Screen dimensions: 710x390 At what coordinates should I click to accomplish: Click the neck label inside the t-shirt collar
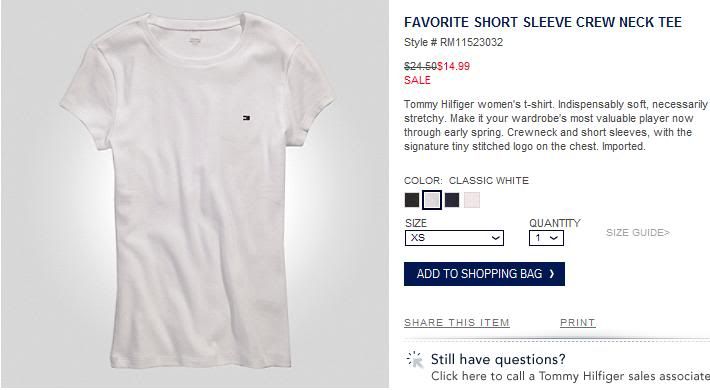pos(194,41)
